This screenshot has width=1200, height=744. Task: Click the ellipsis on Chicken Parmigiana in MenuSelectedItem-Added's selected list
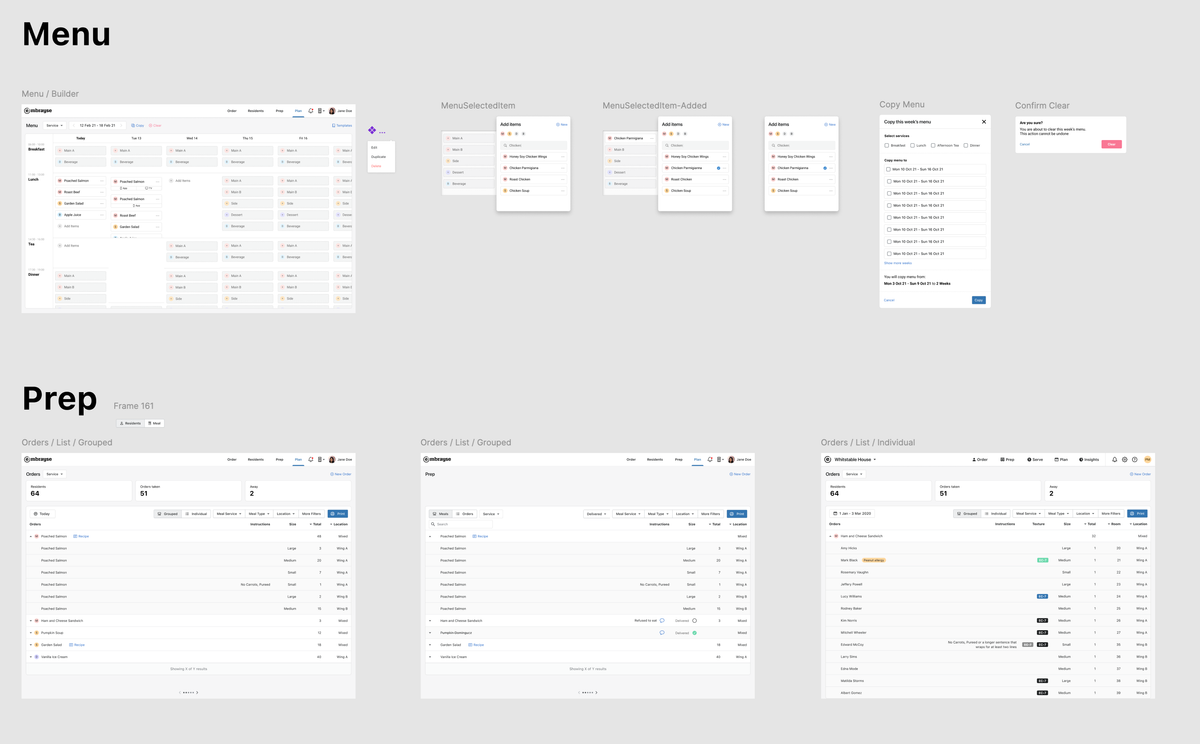(652, 138)
